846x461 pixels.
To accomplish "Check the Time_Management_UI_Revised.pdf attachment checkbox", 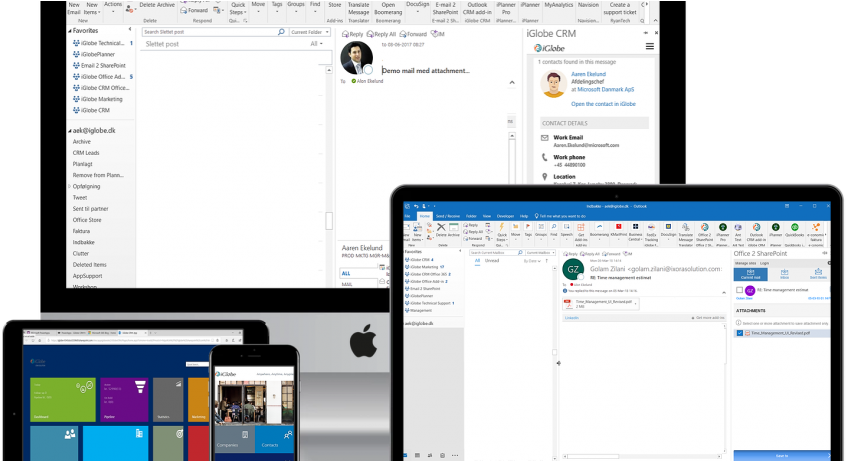I will pos(739,333).
